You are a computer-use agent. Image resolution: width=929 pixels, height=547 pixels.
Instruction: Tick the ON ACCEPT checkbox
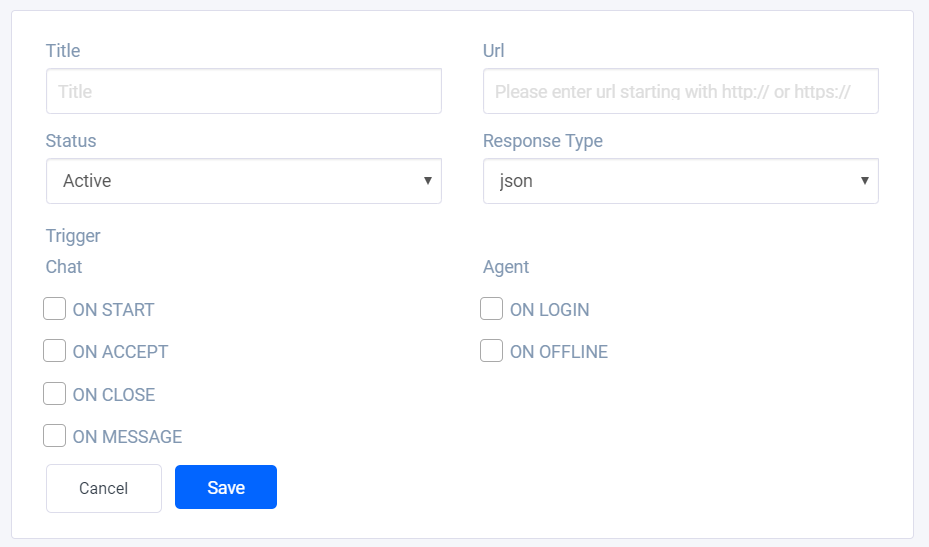[x=55, y=351]
